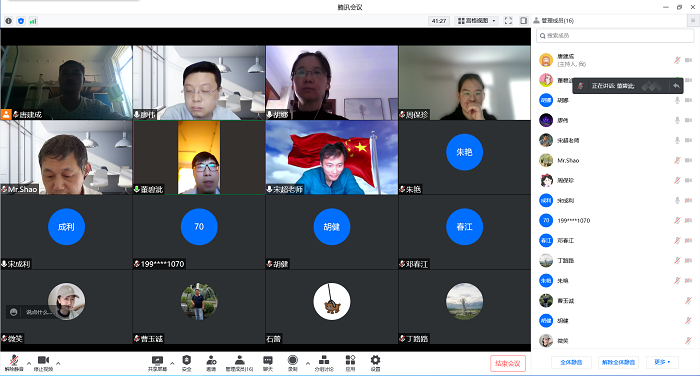
Task: Select 曹玉斌 participant tile
Action: (199, 307)
